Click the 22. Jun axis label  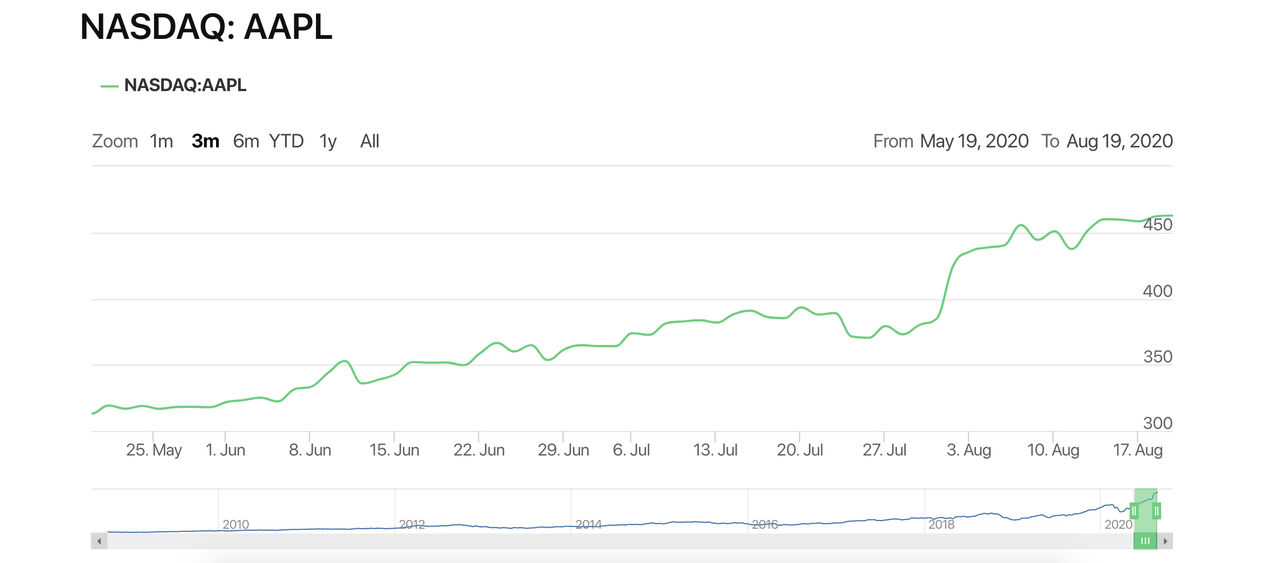pyautogui.click(x=479, y=450)
